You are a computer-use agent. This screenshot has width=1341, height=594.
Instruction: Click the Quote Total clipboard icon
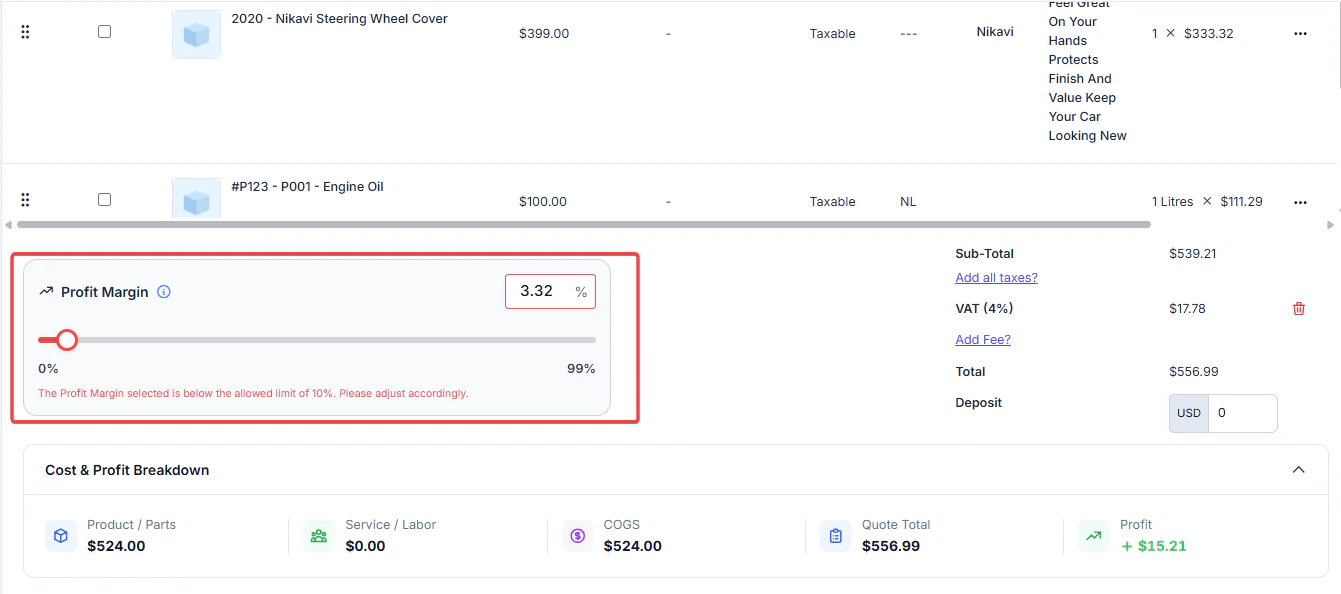836,536
